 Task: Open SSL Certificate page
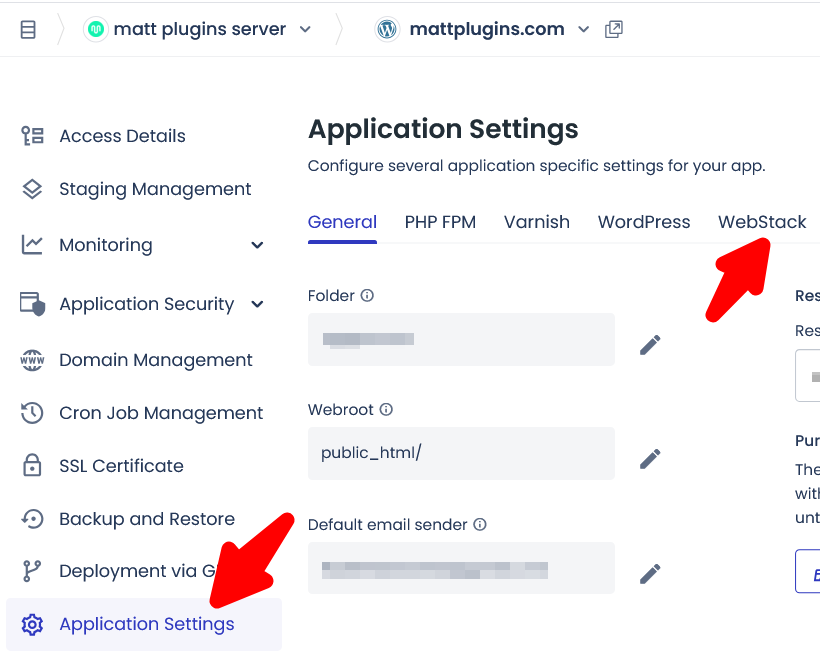click(x=121, y=466)
